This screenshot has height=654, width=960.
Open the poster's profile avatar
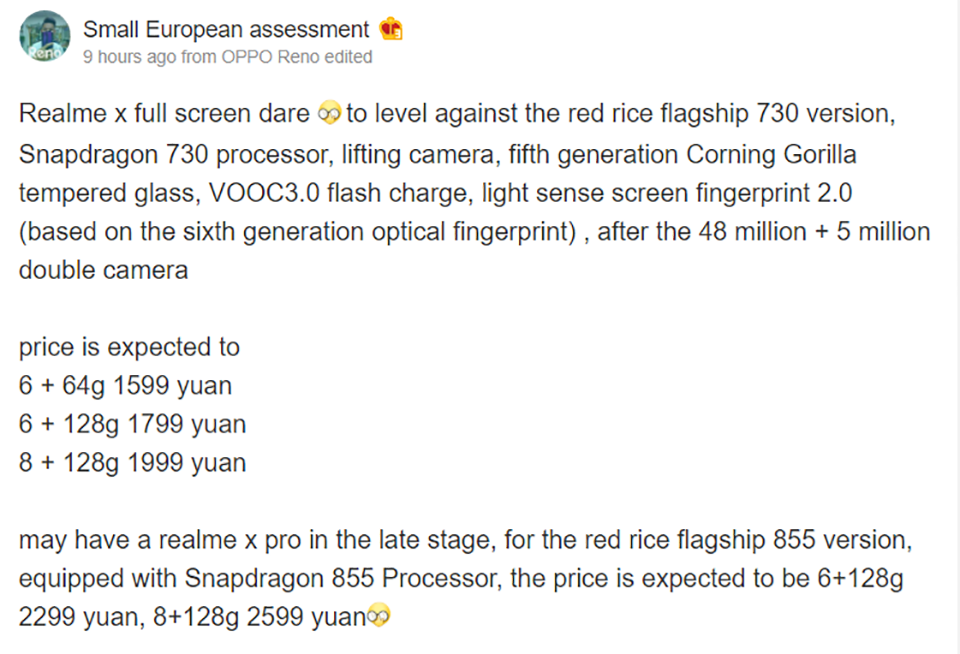[44, 36]
